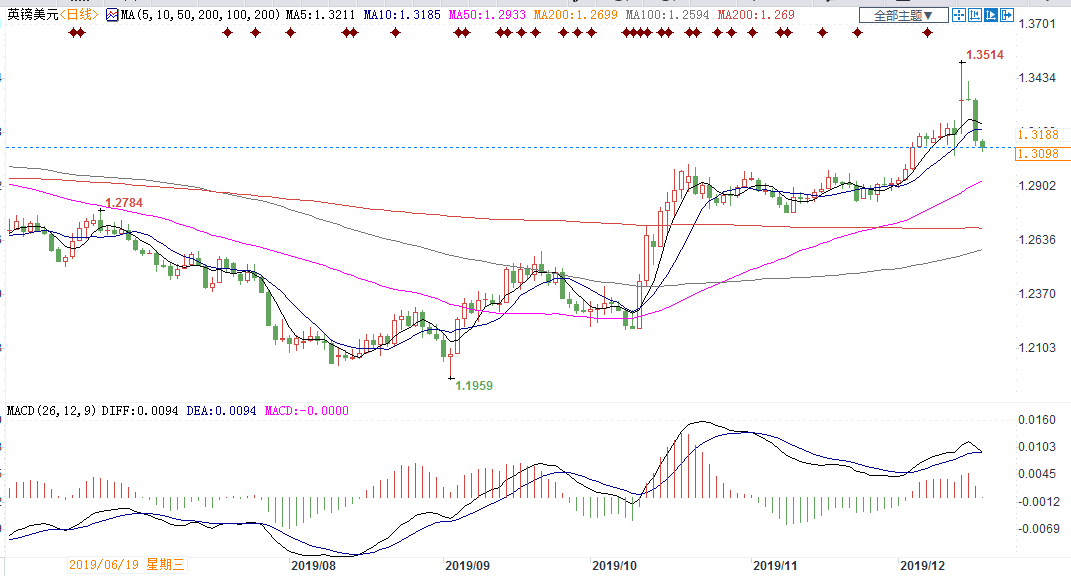
Task: Select the blue DEA:0.0094 readout
Action: [x=221, y=411]
